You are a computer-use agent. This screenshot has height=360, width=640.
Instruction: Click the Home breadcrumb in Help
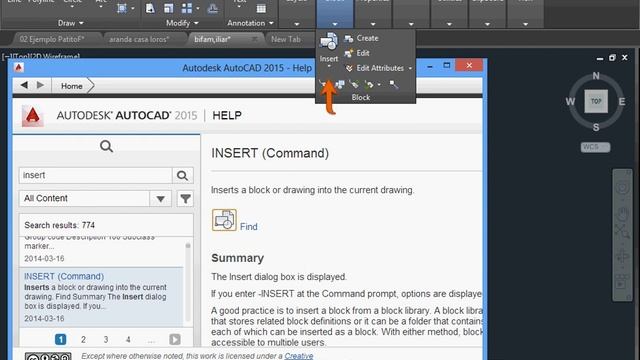[71, 86]
